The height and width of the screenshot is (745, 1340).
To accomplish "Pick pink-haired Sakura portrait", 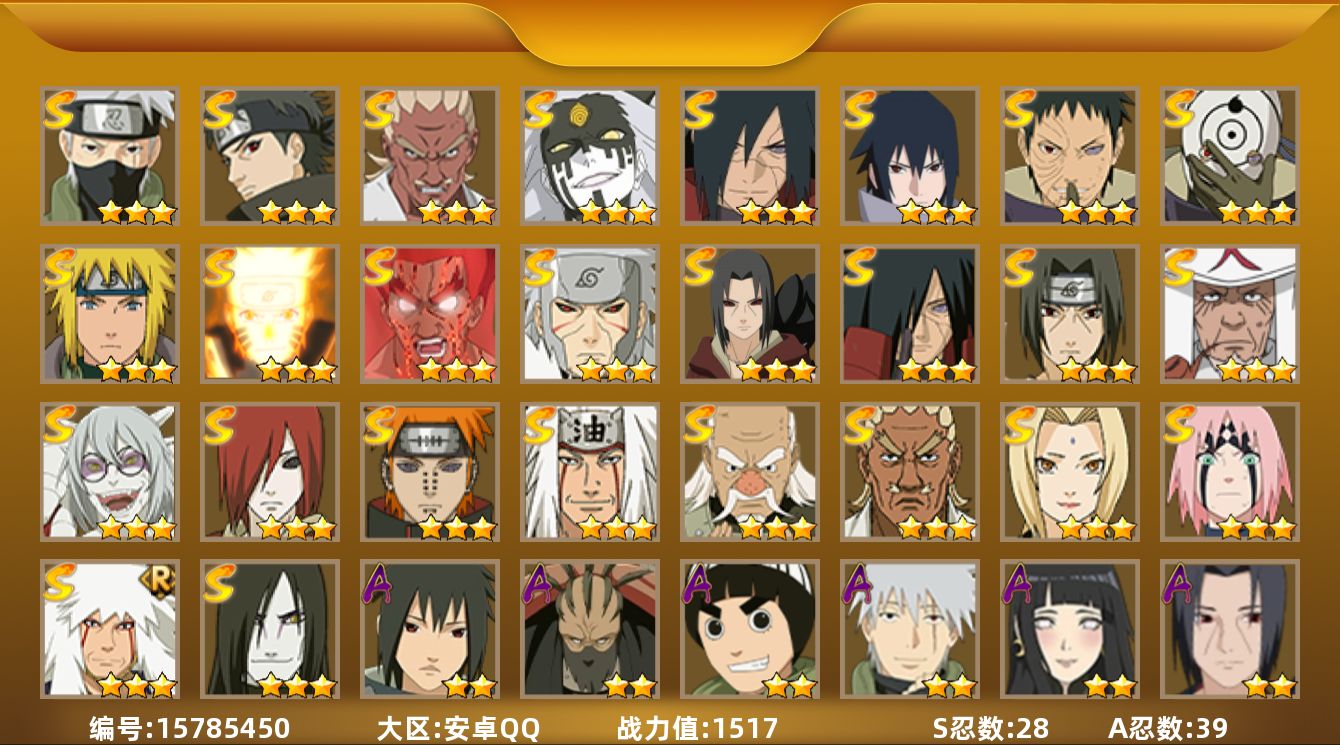I will [1229, 472].
